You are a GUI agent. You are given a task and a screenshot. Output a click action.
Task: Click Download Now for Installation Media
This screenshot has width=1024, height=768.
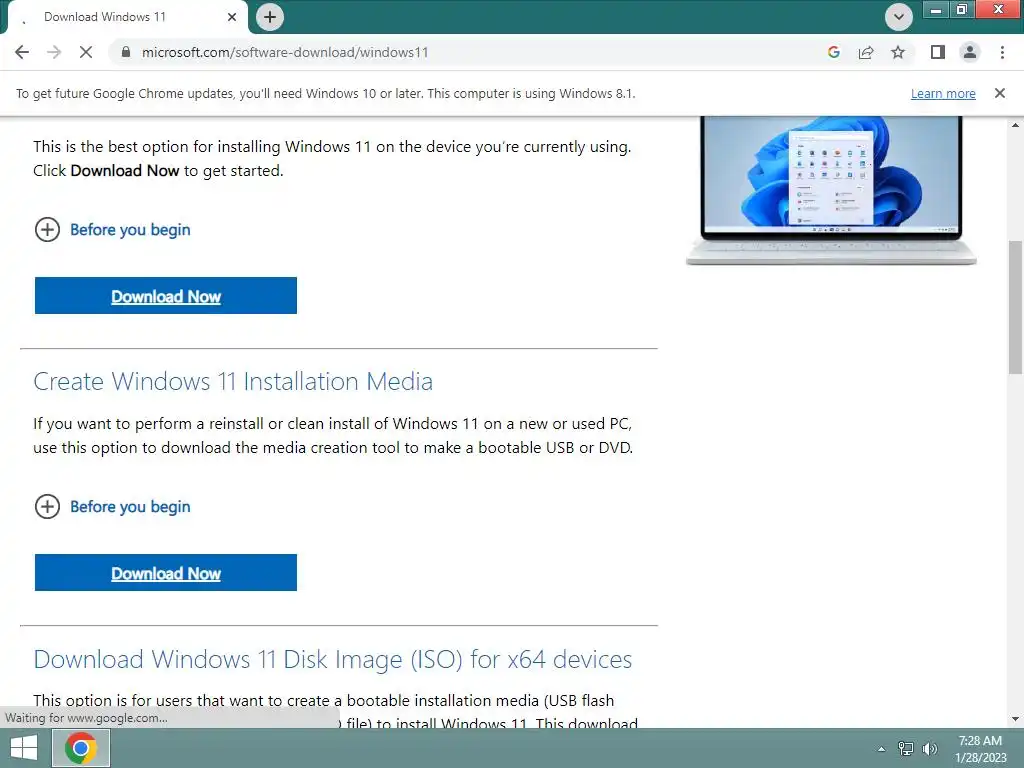pyautogui.click(x=166, y=573)
